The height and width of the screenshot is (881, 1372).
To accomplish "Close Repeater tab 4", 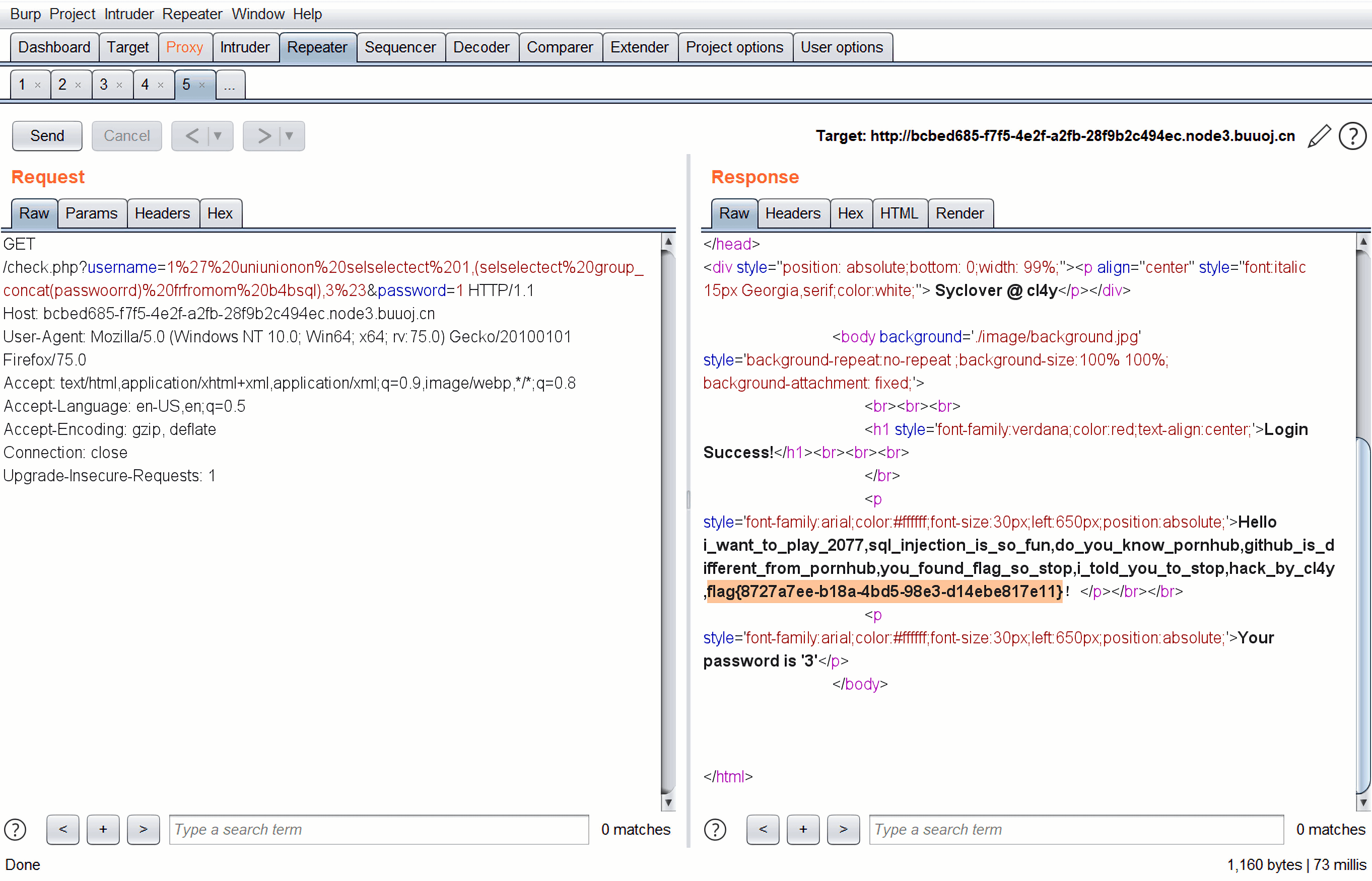I will pyautogui.click(x=161, y=85).
